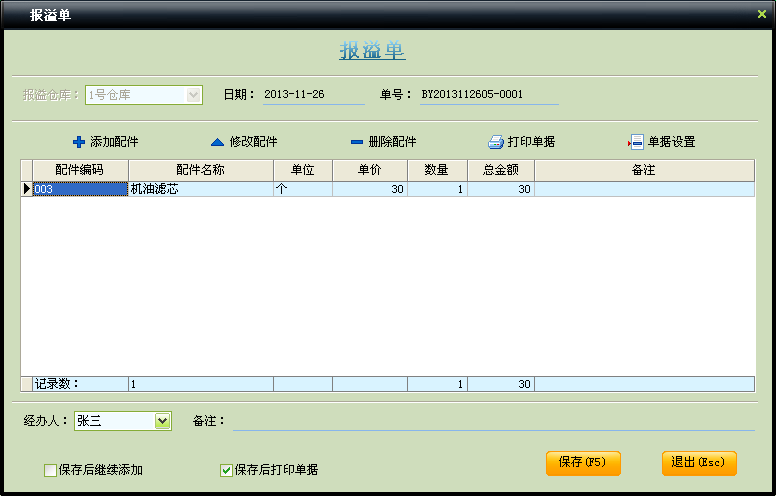Enable 保存后继续添加 checkbox

tap(50, 470)
